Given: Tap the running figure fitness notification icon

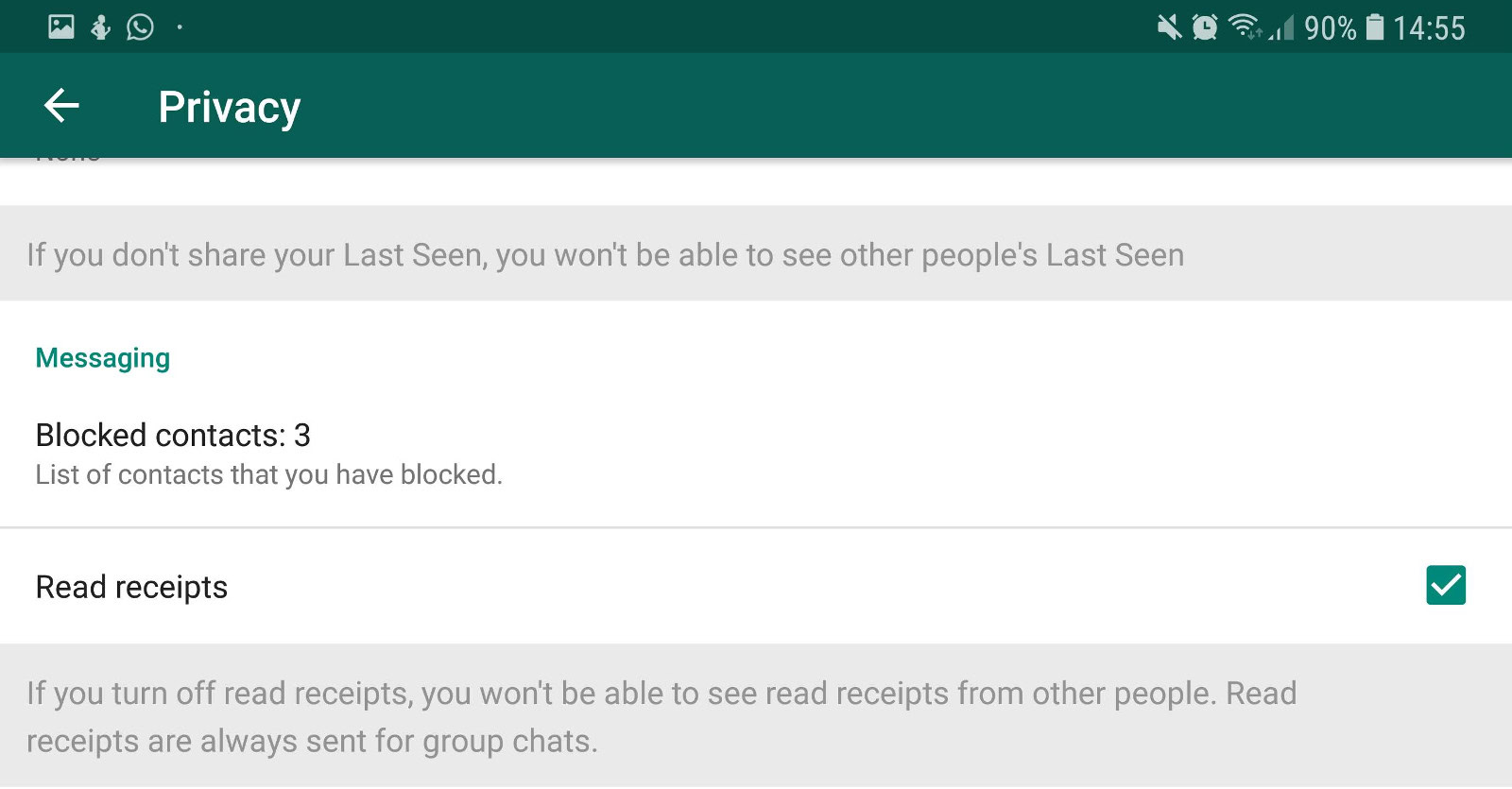Looking at the screenshot, I should [101, 27].
